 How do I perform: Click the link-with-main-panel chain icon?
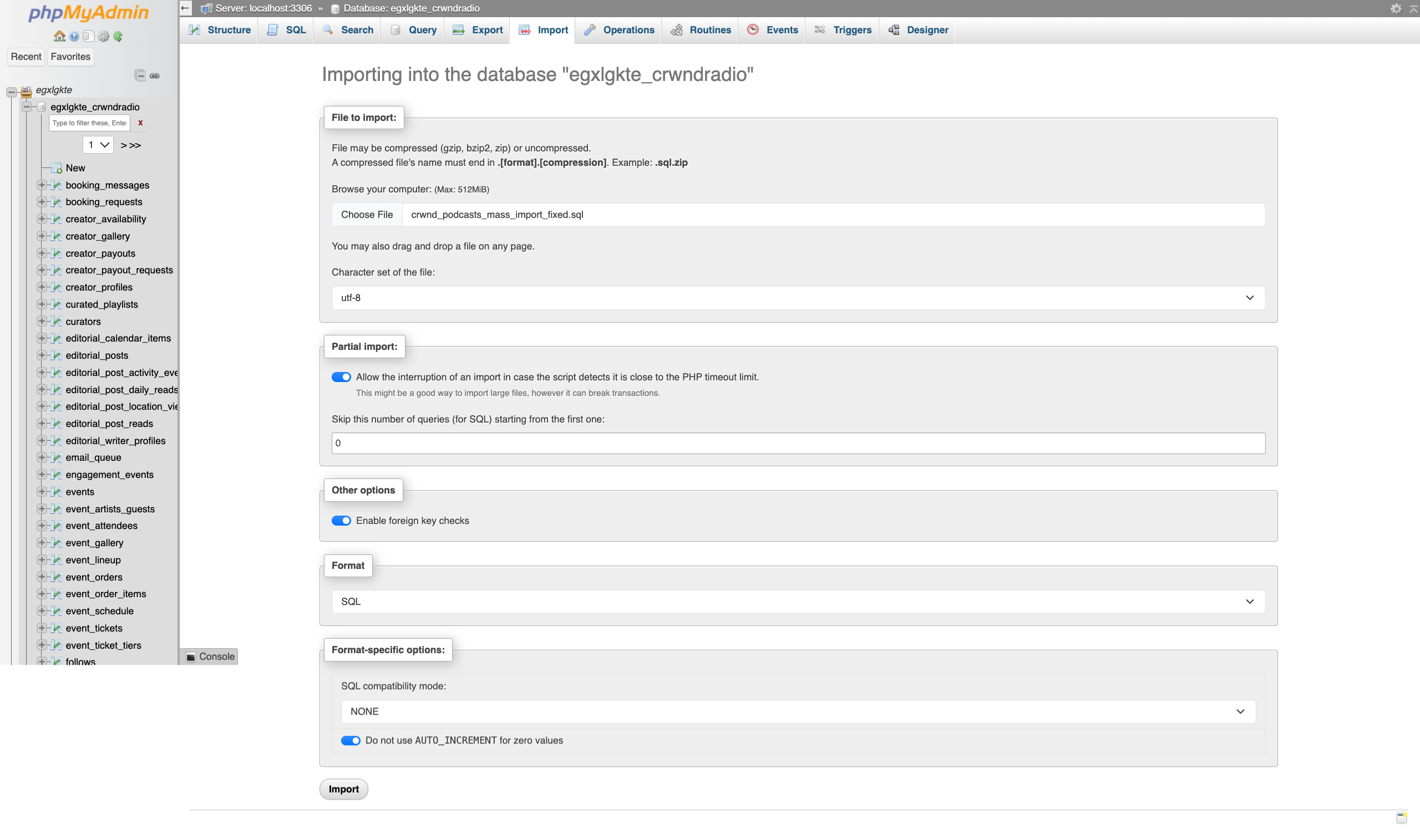coord(155,75)
